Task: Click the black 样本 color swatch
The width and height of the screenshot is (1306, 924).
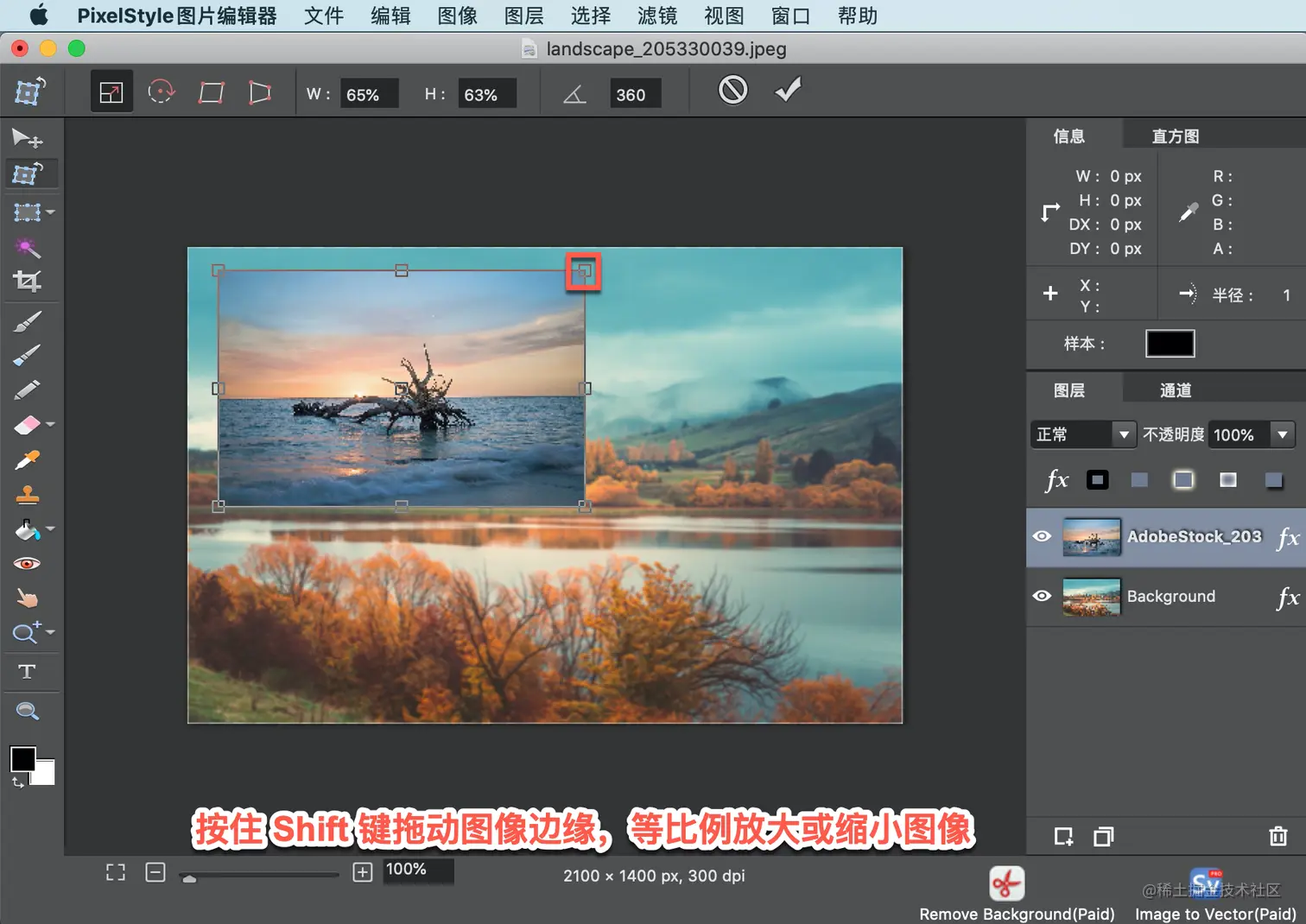Action: pyautogui.click(x=1170, y=344)
